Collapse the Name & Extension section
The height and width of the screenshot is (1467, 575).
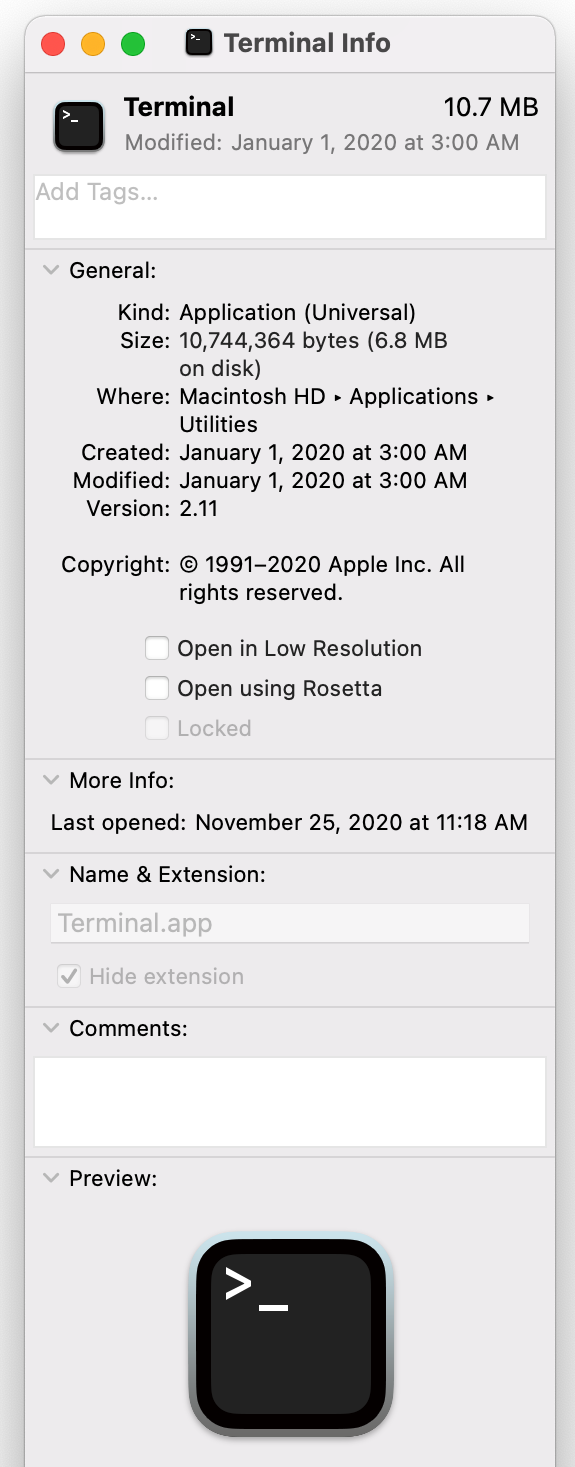pos(51,874)
